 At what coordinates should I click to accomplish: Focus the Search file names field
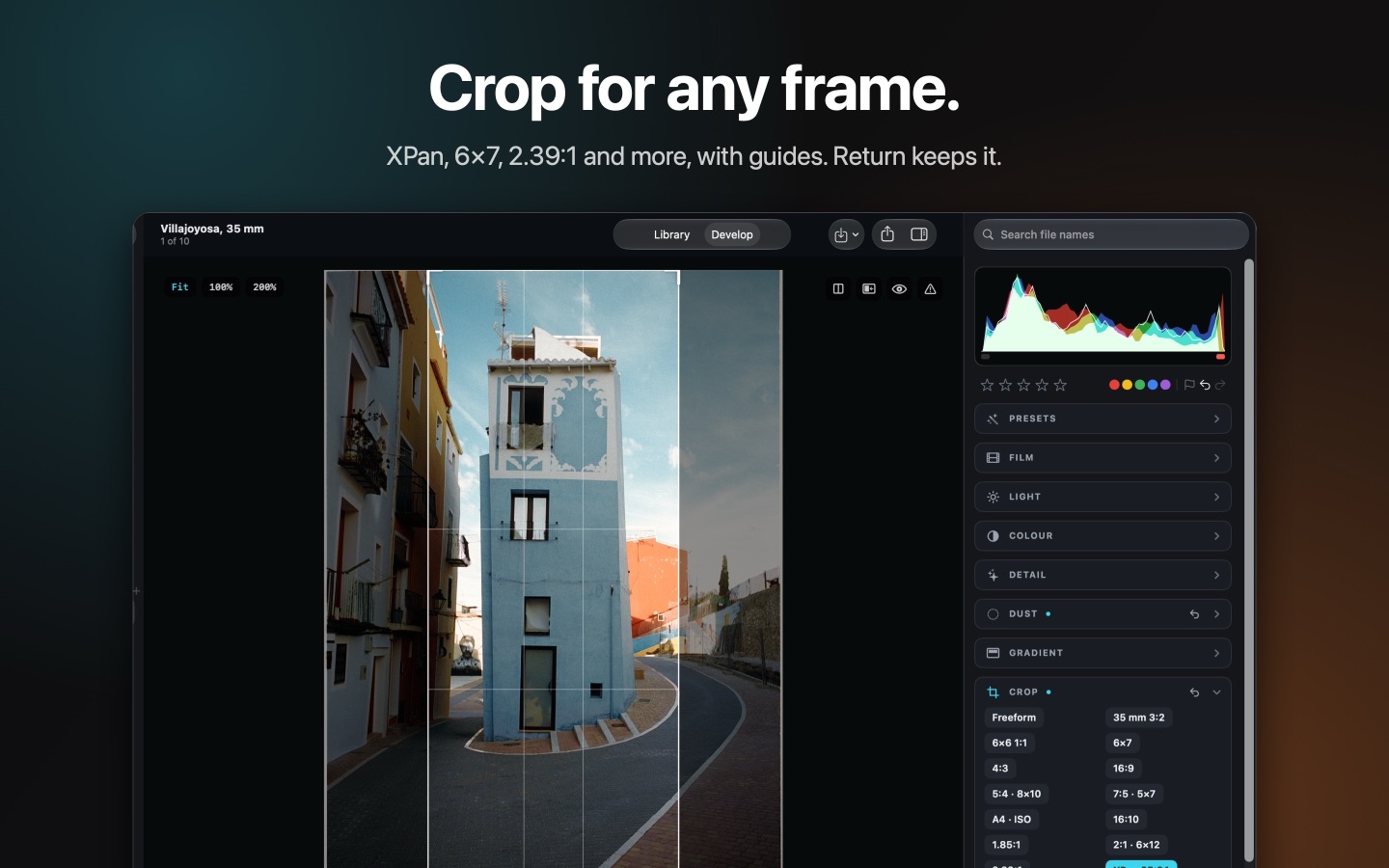coord(1111,234)
